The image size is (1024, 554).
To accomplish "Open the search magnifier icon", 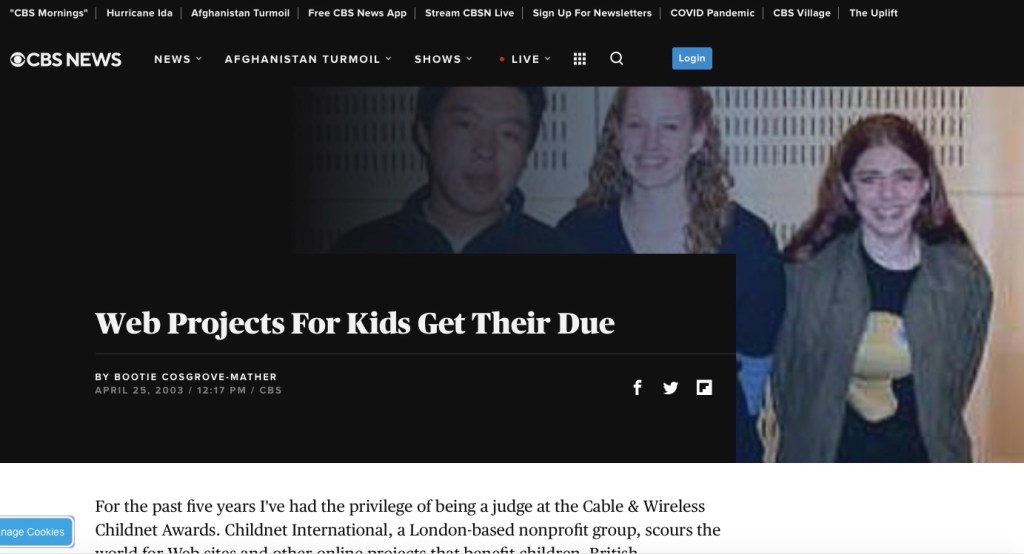I will tap(616, 58).
